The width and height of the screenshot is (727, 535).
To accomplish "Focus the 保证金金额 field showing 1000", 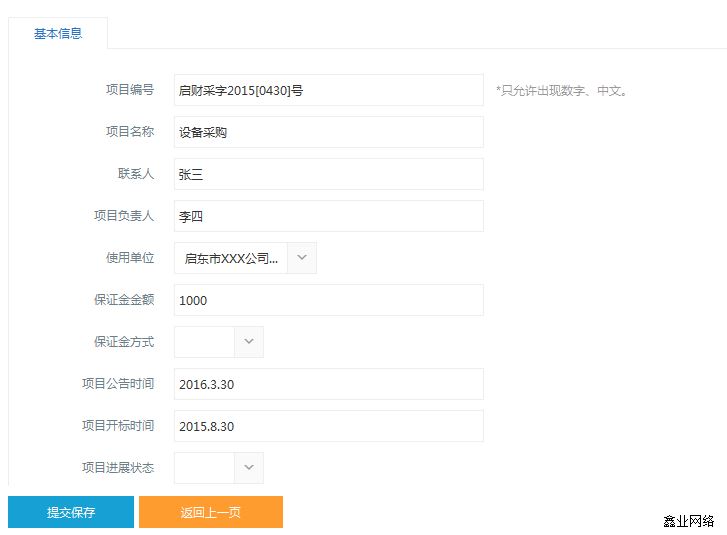I will point(328,300).
